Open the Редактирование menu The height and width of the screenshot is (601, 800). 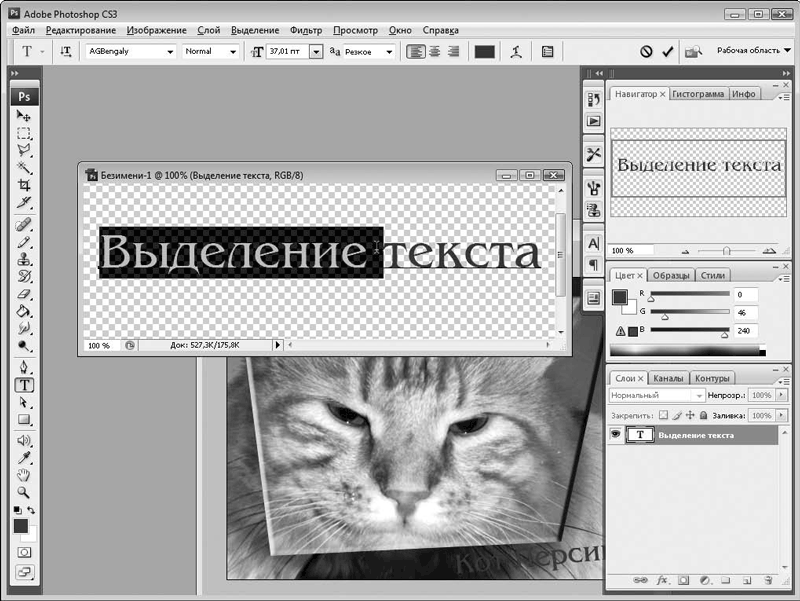click(81, 30)
